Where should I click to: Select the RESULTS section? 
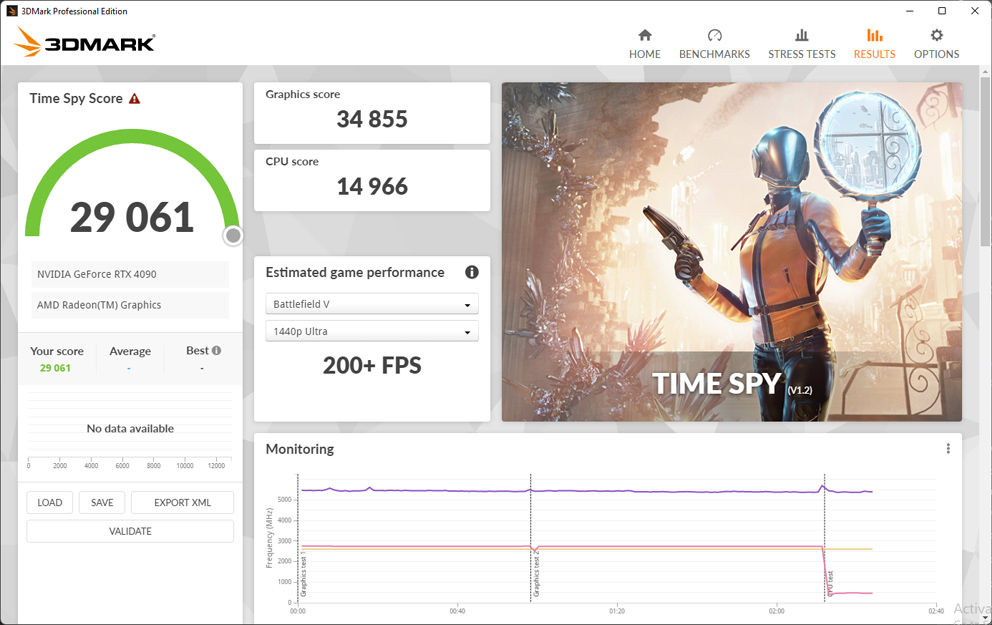point(874,44)
